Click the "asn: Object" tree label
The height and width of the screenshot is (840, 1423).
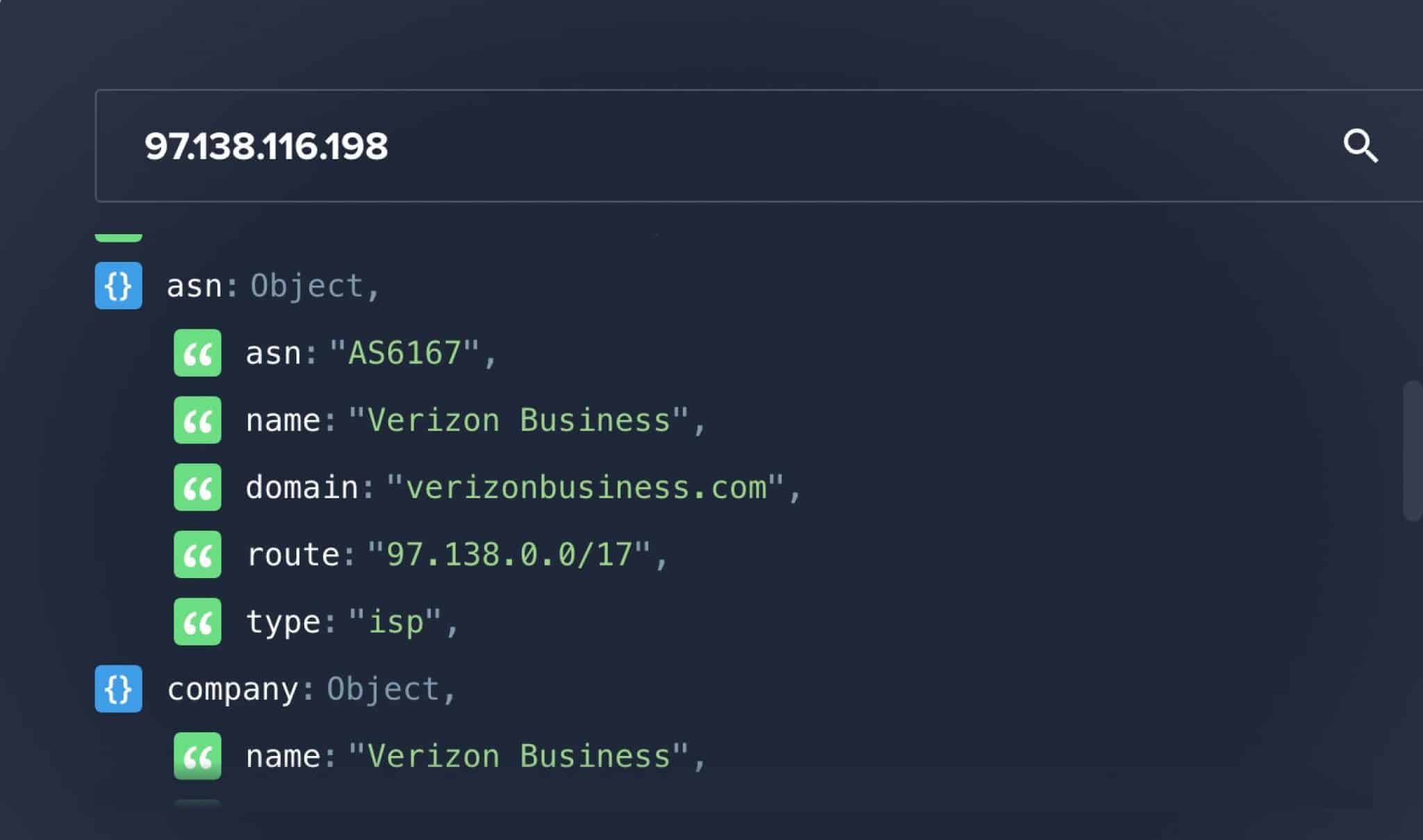click(272, 286)
